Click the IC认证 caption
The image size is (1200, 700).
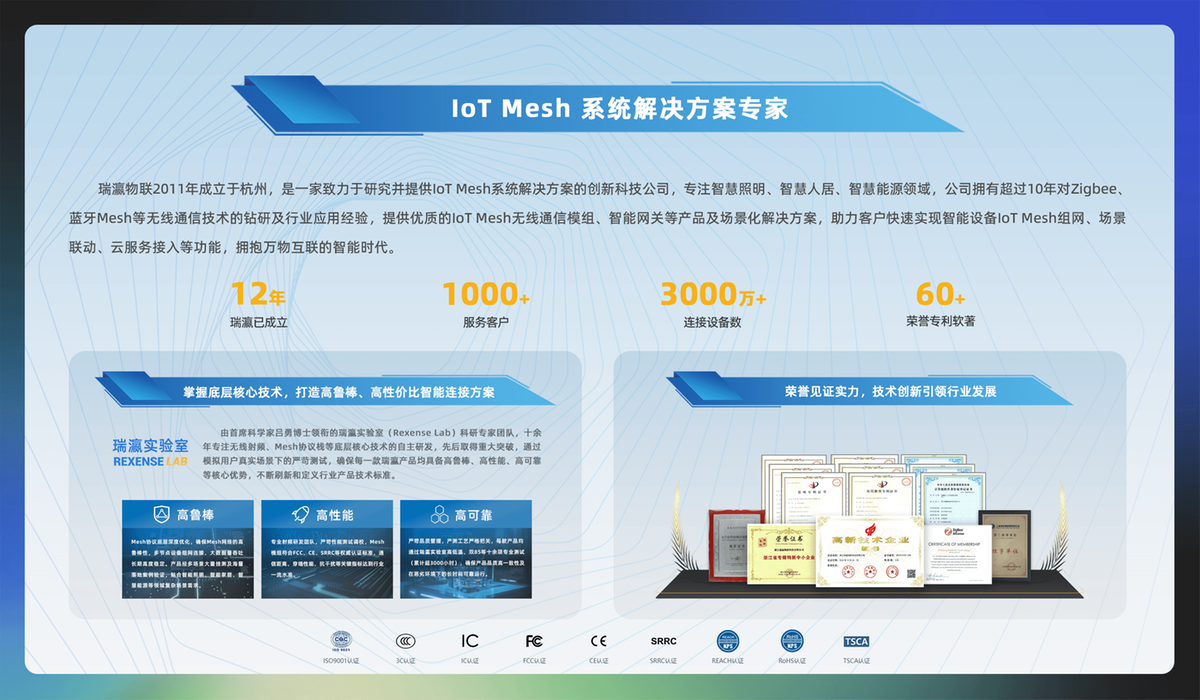(470, 660)
